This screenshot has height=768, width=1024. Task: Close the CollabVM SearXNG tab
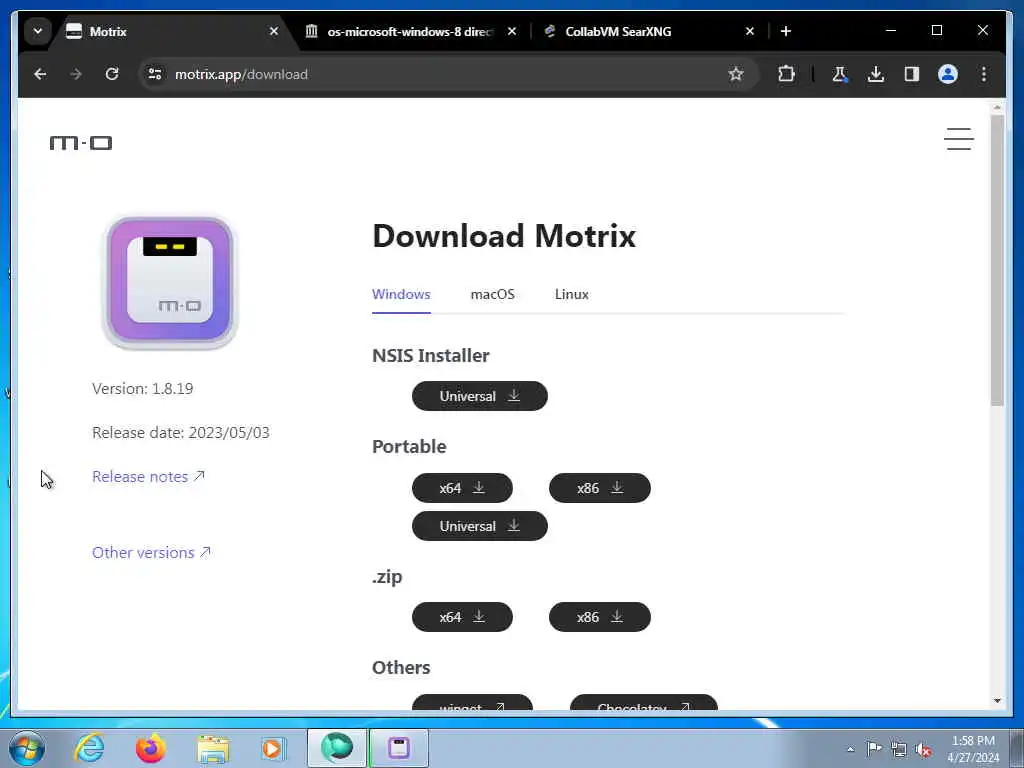point(750,31)
